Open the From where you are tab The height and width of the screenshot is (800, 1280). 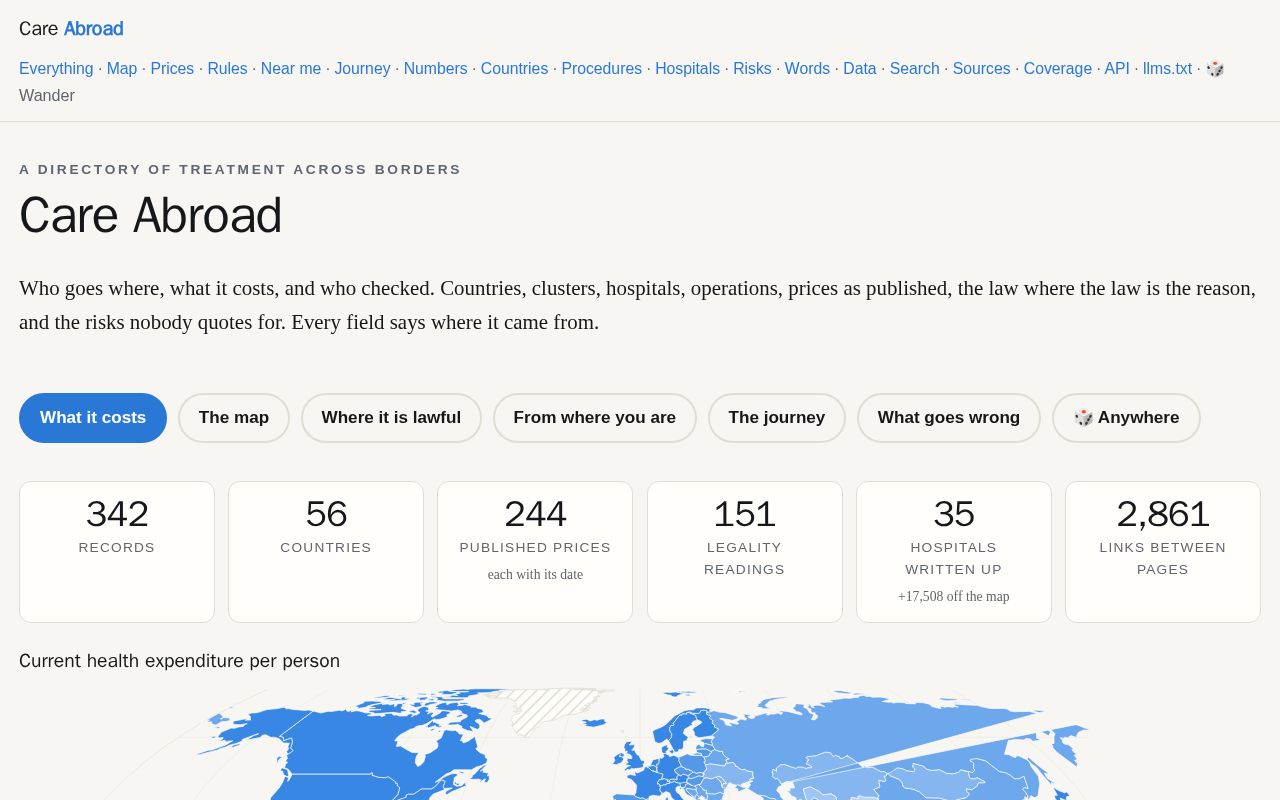click(595, 418)
